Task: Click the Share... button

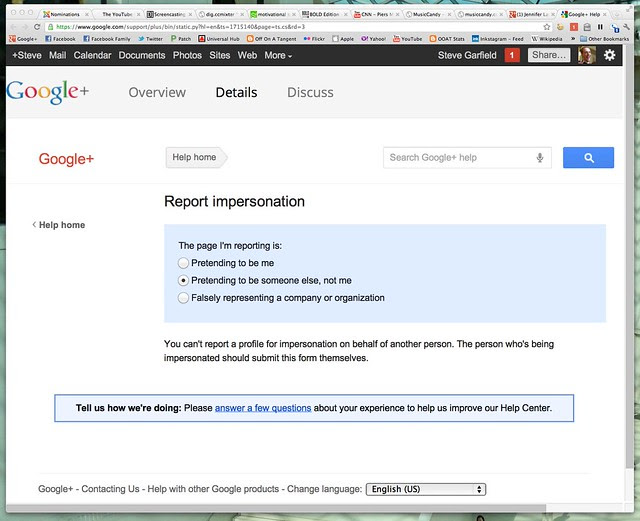Action: 549,55
